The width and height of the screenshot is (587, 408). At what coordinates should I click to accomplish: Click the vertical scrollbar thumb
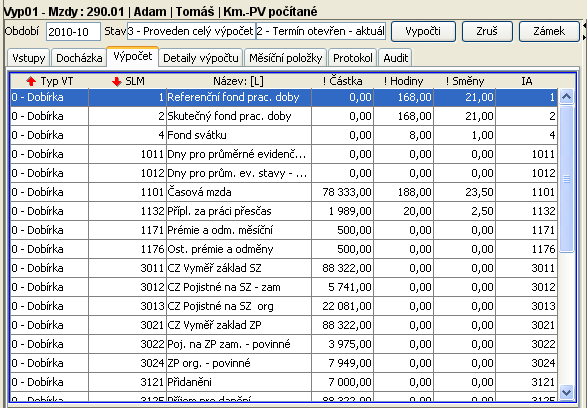[566, 179]
